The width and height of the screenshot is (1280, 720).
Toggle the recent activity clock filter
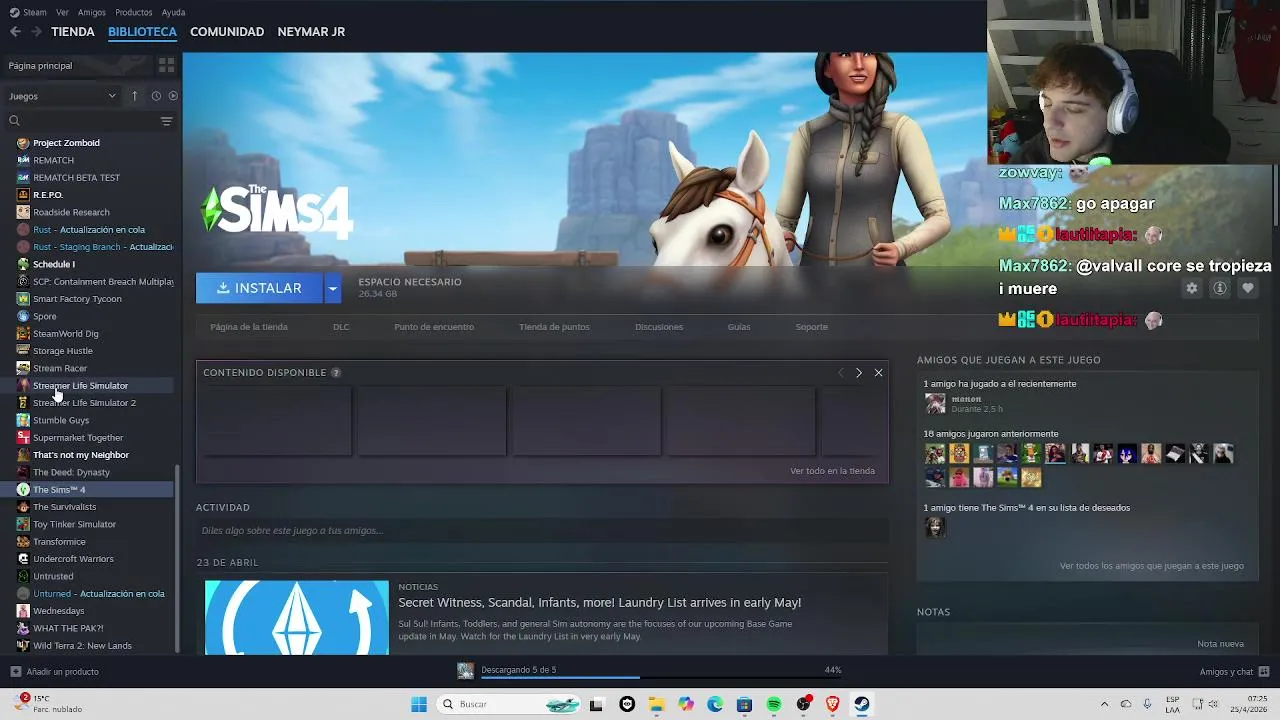click(156, 96)
